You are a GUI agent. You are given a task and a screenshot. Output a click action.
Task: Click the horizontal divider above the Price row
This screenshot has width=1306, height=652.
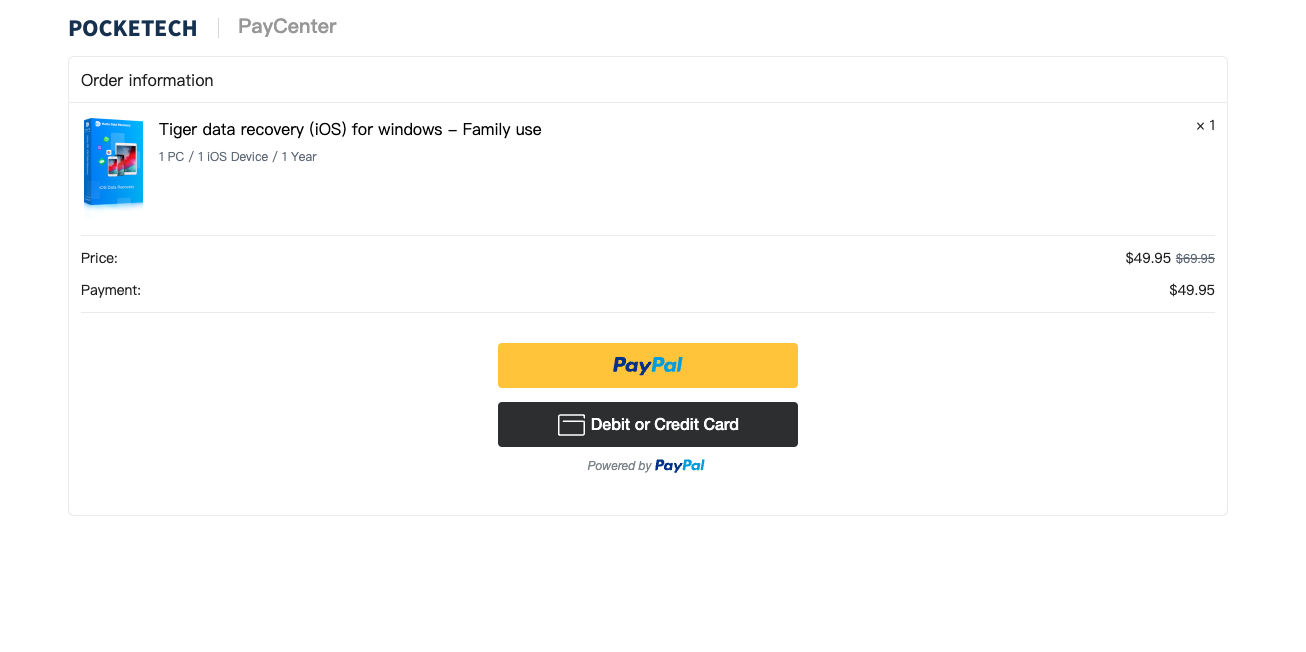point(647,236)
